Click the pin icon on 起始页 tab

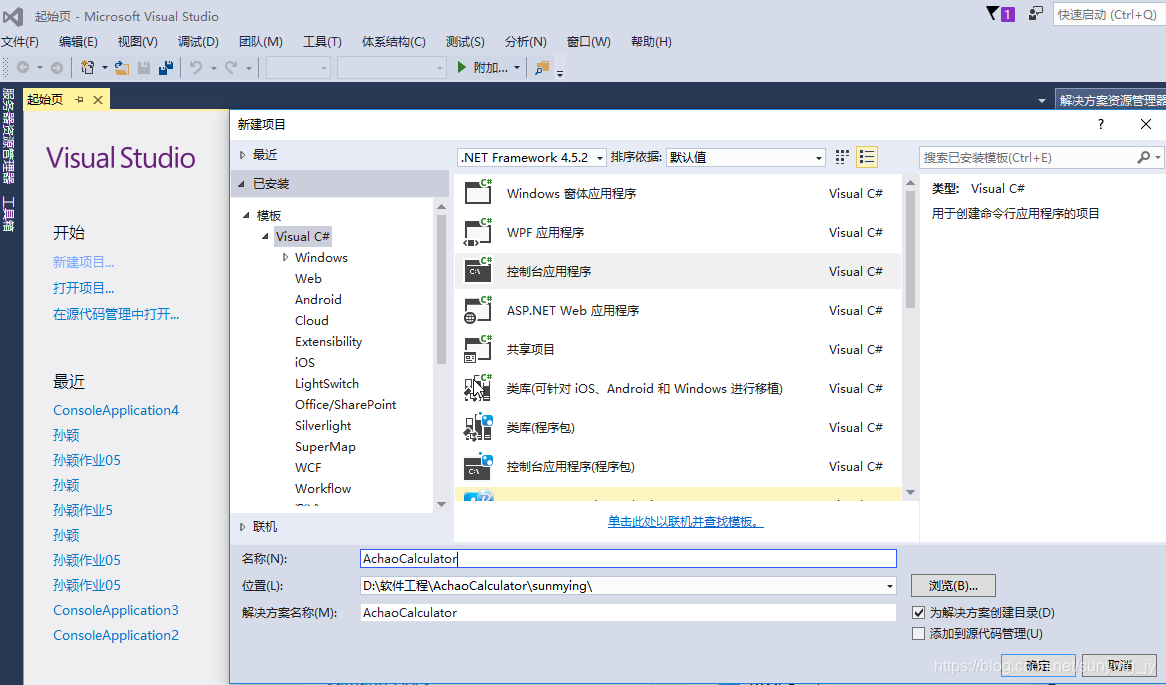(79, 99)
